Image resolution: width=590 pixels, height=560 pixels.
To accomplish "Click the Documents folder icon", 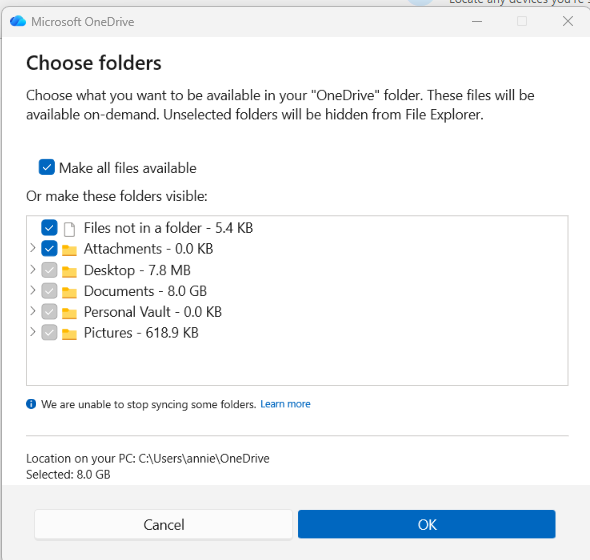I will point(69,292).
